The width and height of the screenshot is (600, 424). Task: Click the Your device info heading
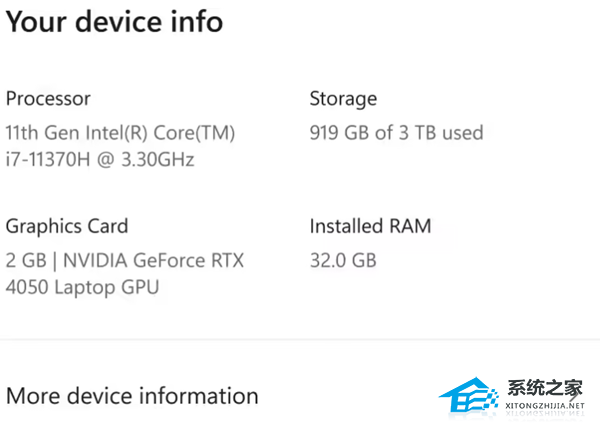[114, 21]
